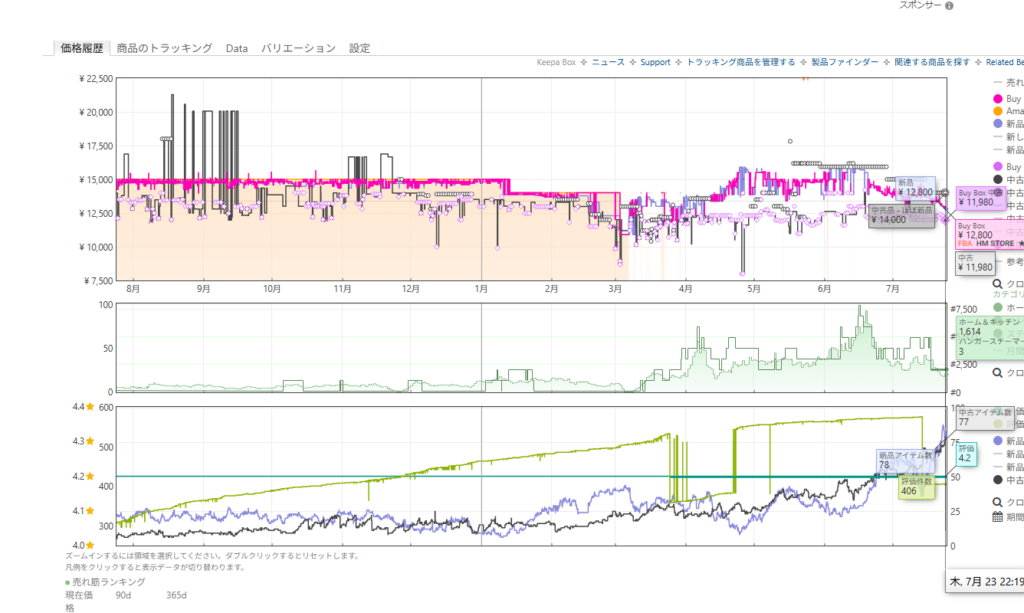The height and width of the screenshot is (613, 1024).
Task: Click the Support link
Action: pos(655,62)
